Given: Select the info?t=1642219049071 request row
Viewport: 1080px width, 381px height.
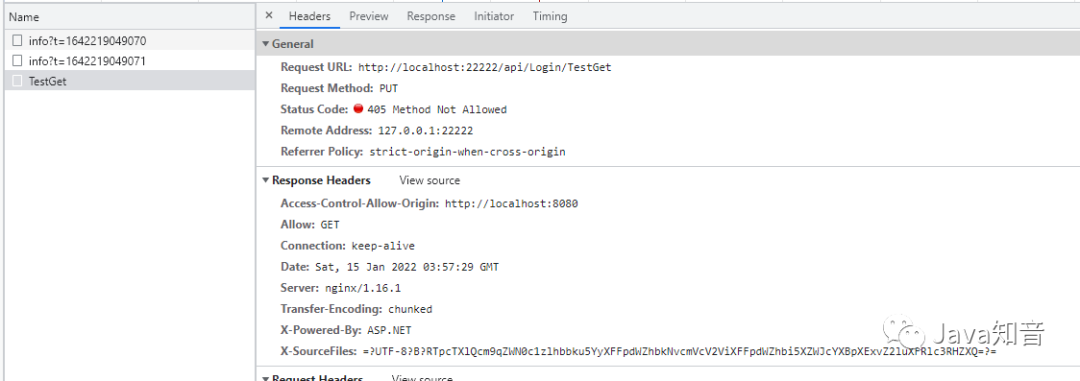Looking at the screenshot, I should (x=129, y=61).
